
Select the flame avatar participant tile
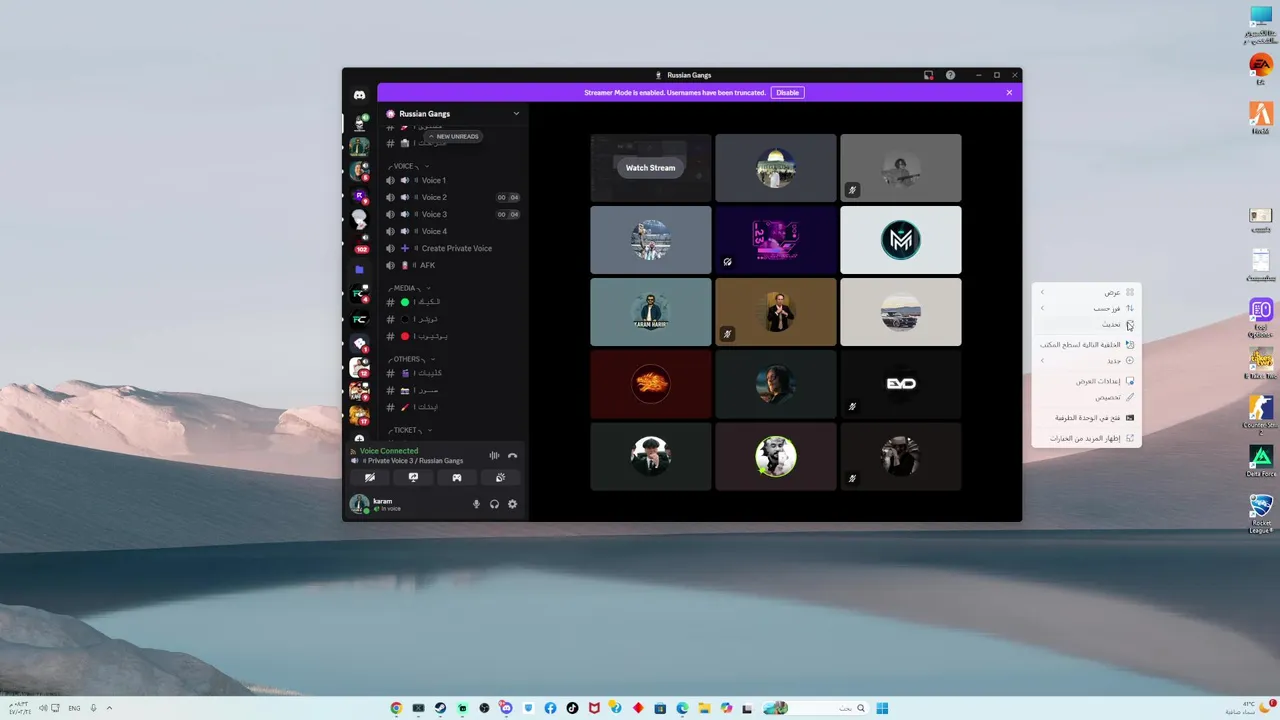click(651, 384)
